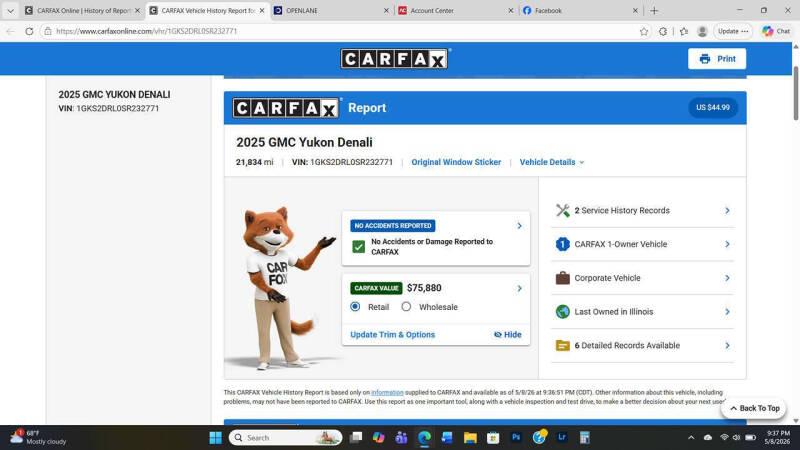
Task: Click the No Accidents Reported badge
Action: pyautogui.click(x=392, y=226)
